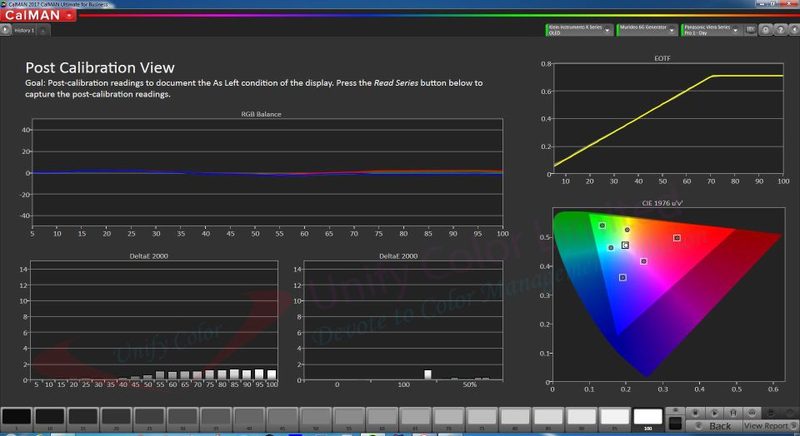Click the white point marker in CIE chart

point(626,245)
